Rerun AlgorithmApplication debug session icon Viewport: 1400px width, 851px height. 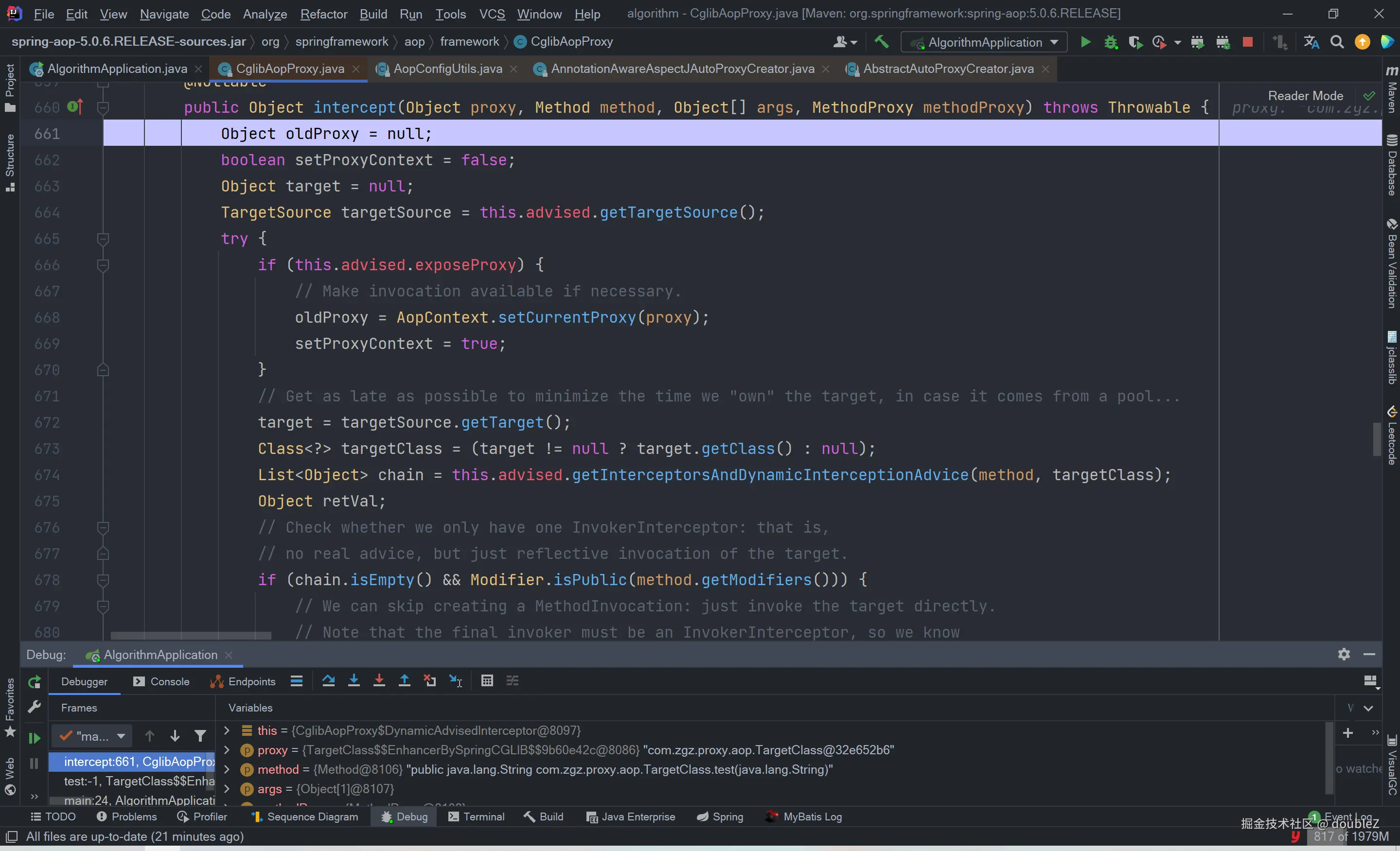(34, 682)
